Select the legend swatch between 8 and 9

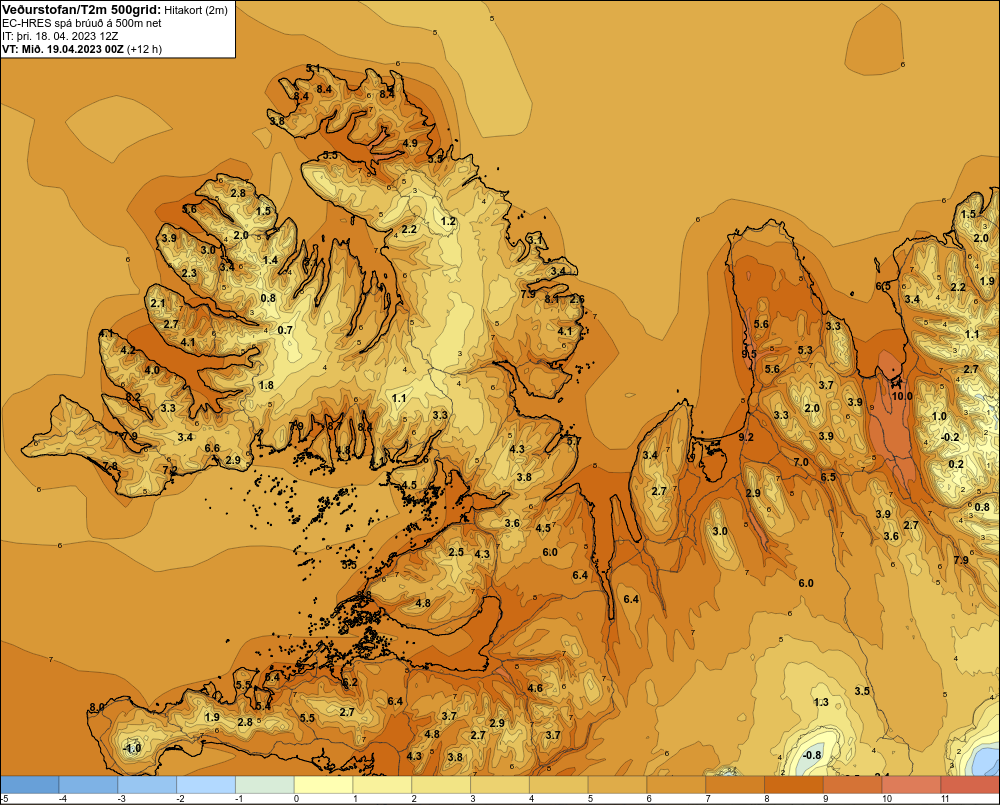[793, 785]
